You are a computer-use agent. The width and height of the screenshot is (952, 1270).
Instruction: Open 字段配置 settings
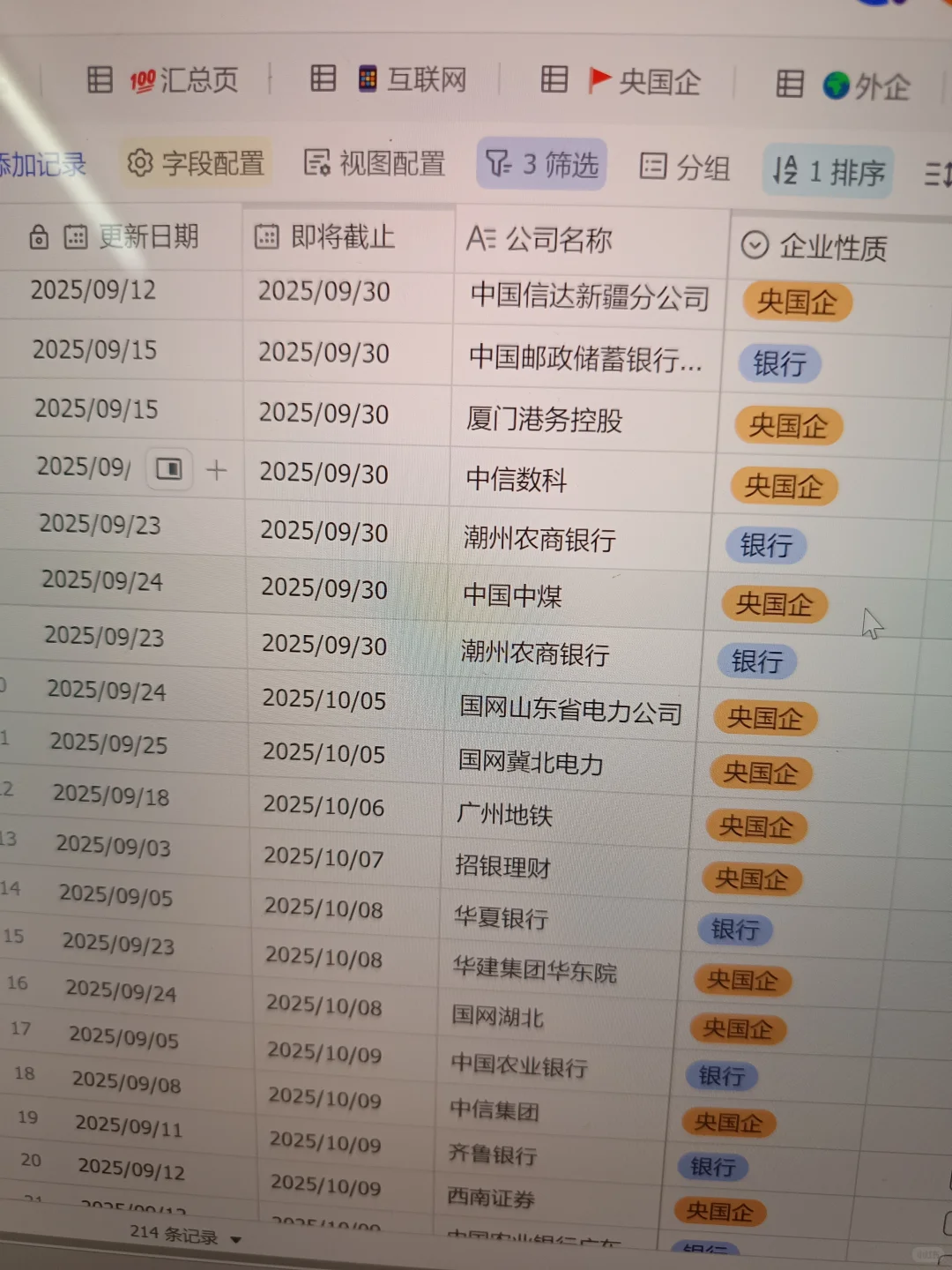pos(196,163)
